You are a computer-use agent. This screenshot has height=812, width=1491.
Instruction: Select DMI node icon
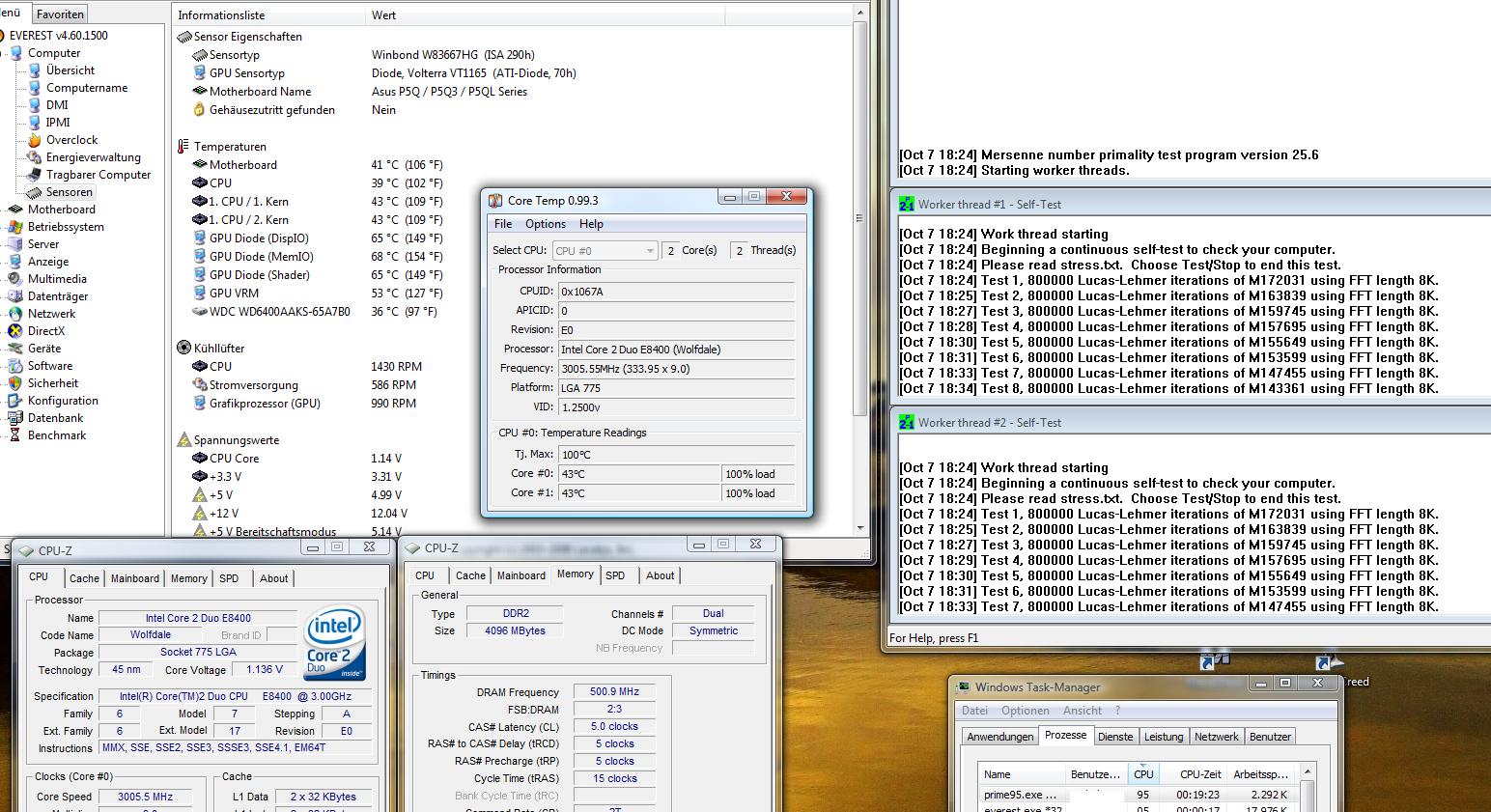36,105
